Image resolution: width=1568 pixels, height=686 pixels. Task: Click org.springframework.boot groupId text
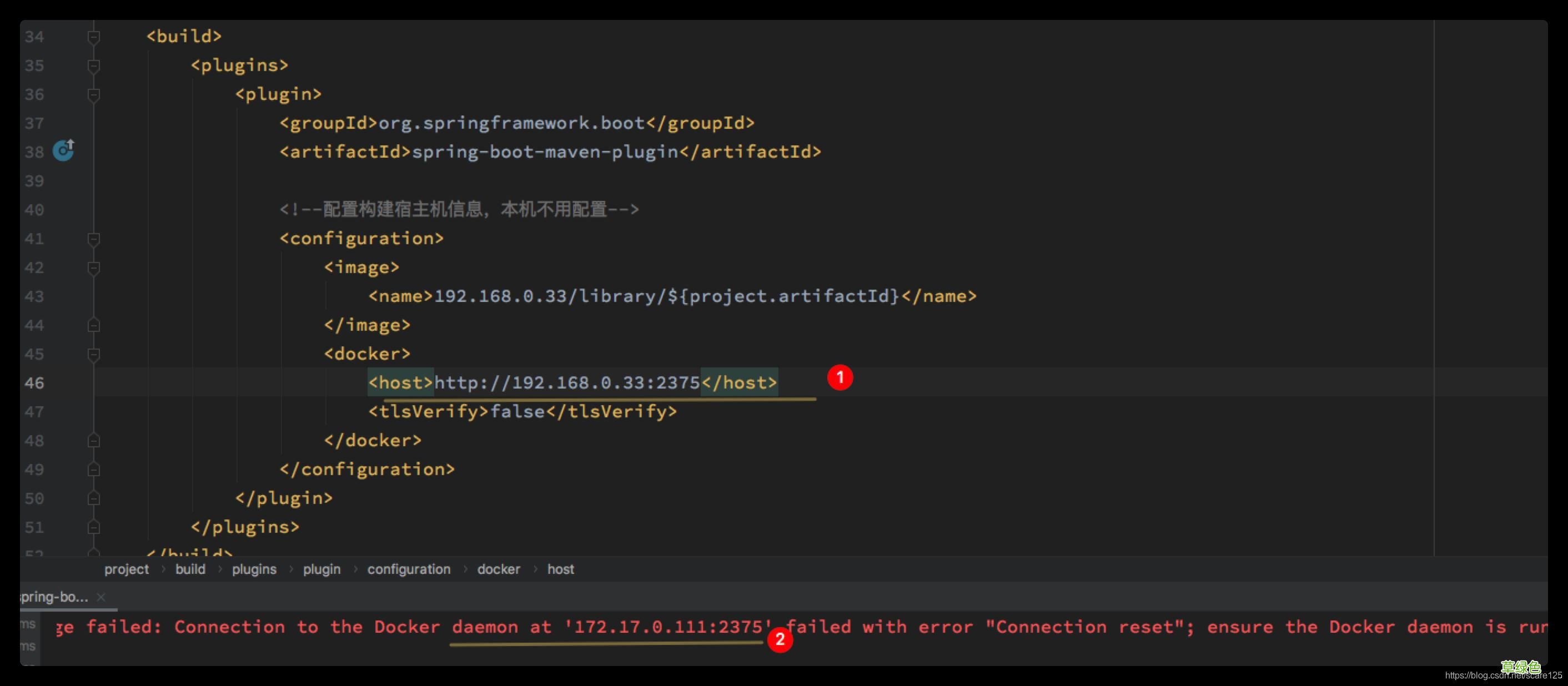pos(511,123)
